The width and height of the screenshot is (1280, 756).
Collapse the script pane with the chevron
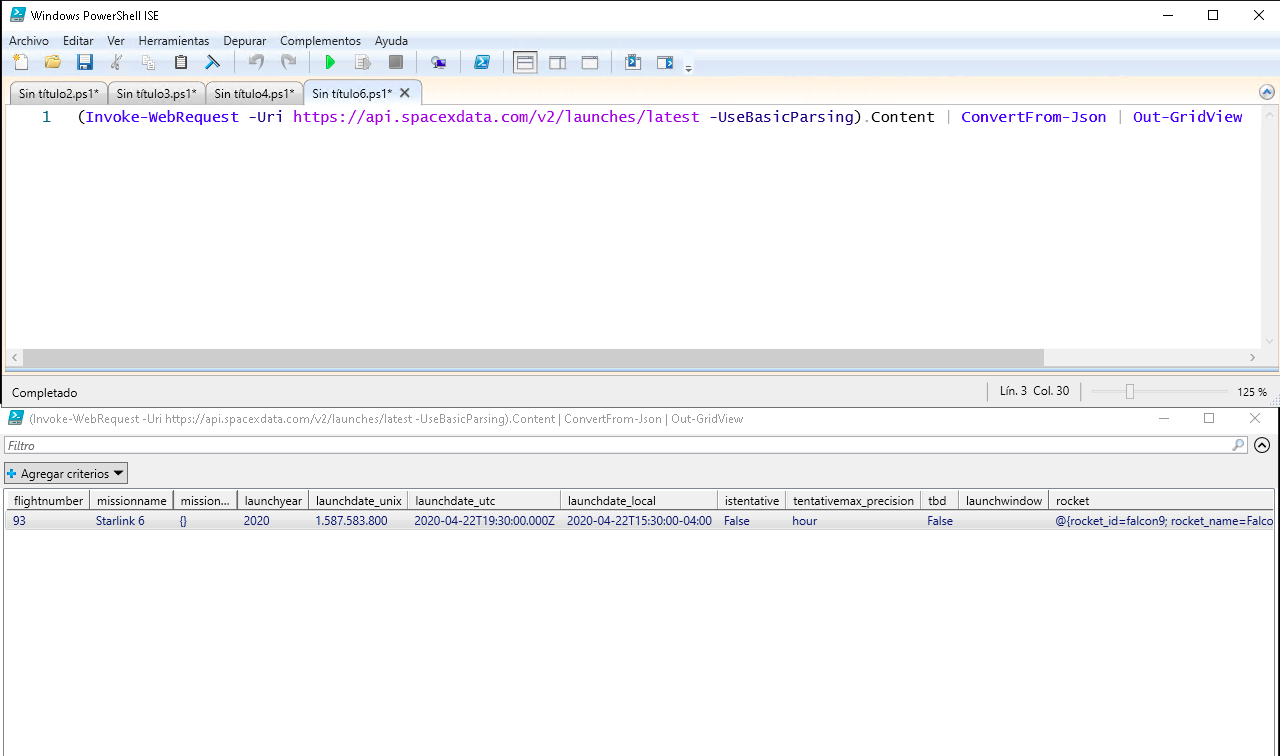(x=1266, y=93)
